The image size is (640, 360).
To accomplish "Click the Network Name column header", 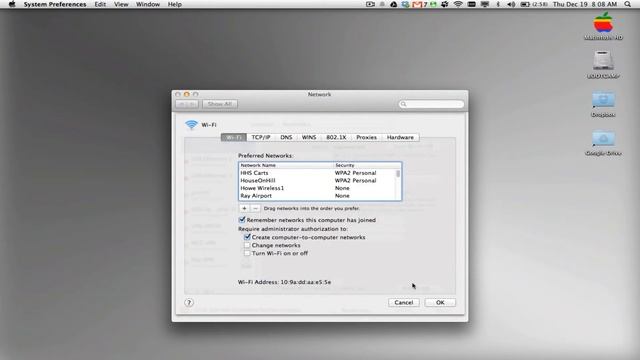I will [286, 165].
